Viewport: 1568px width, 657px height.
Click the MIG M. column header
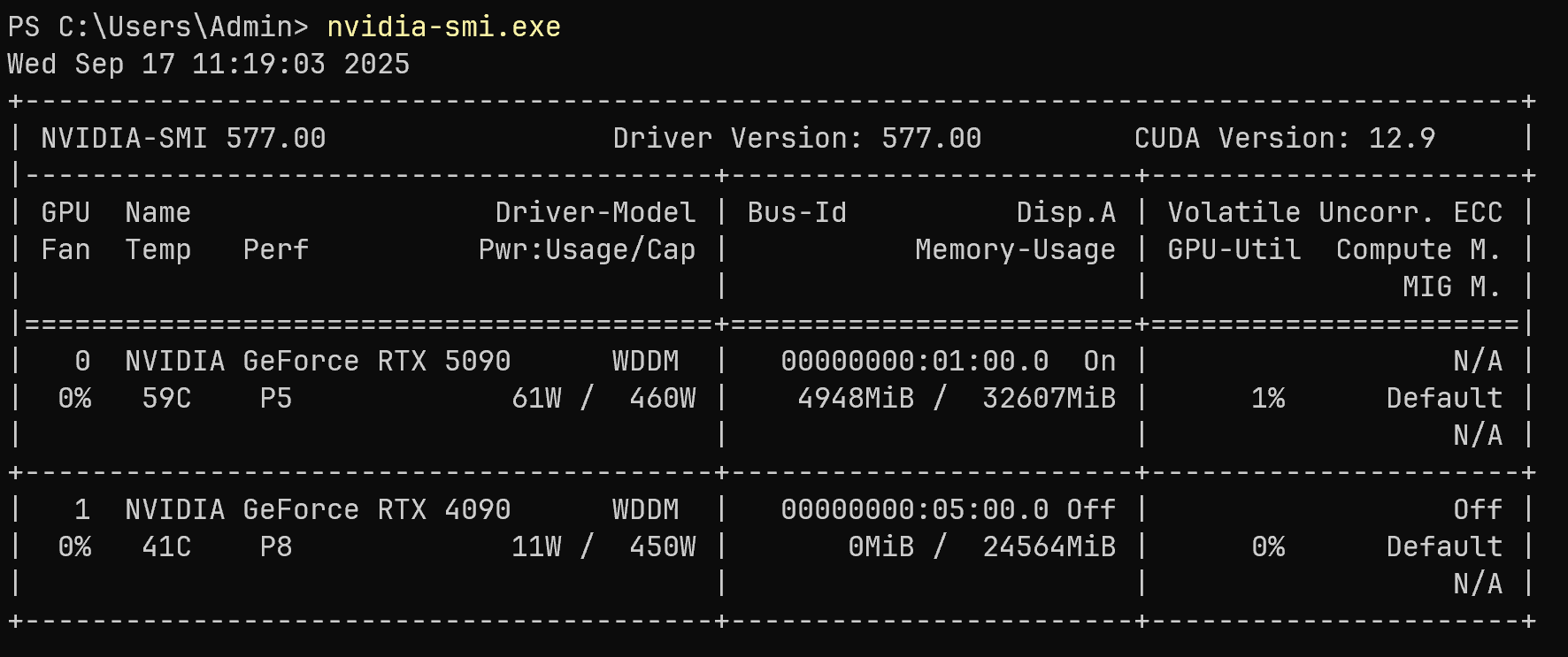[x=1453, y=286]
